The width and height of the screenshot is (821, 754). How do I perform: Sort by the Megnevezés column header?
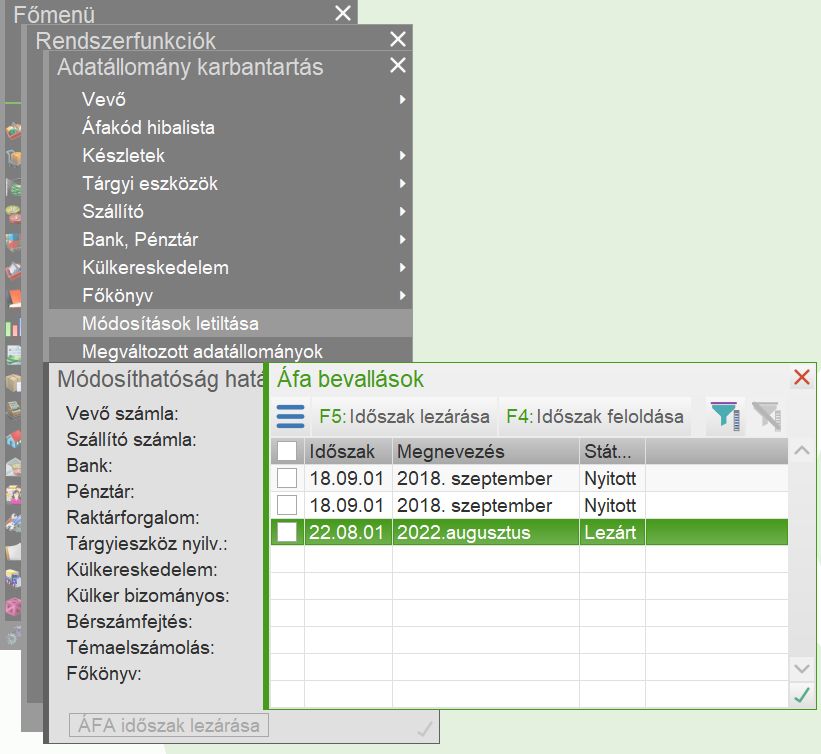pyautogui.click(x=486, y=451)
